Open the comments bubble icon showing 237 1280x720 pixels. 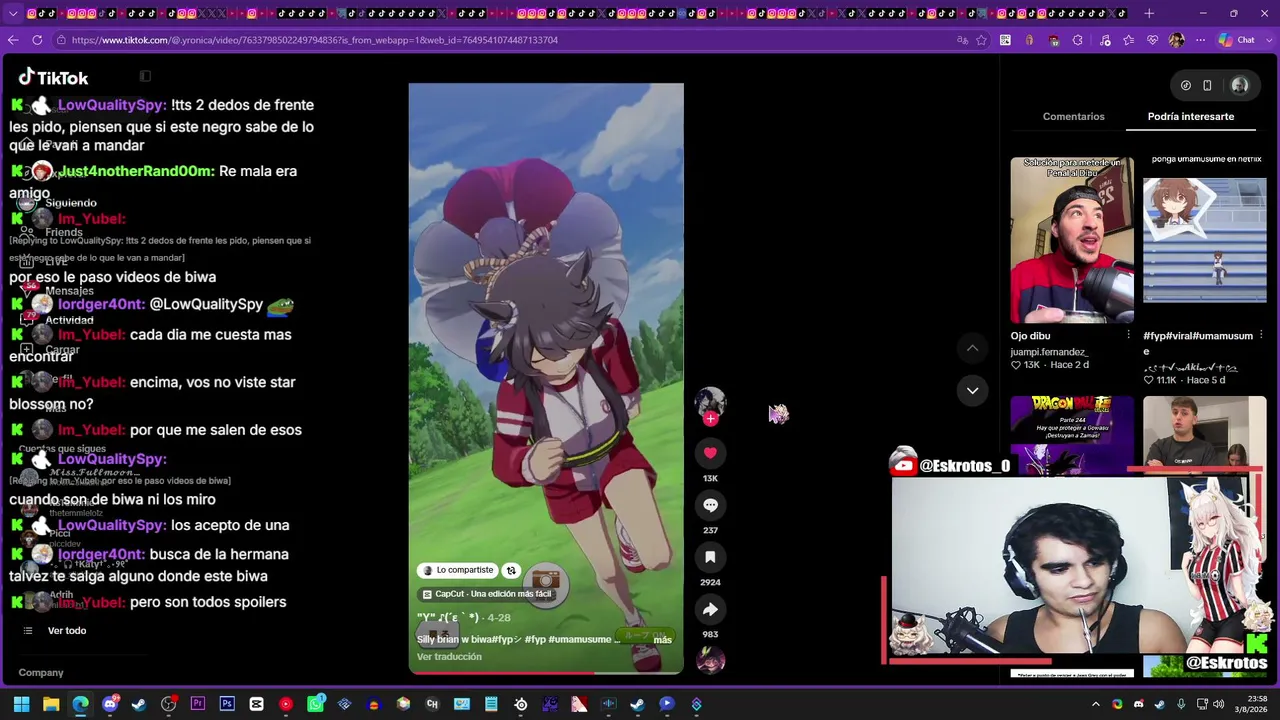coord(710,505)
